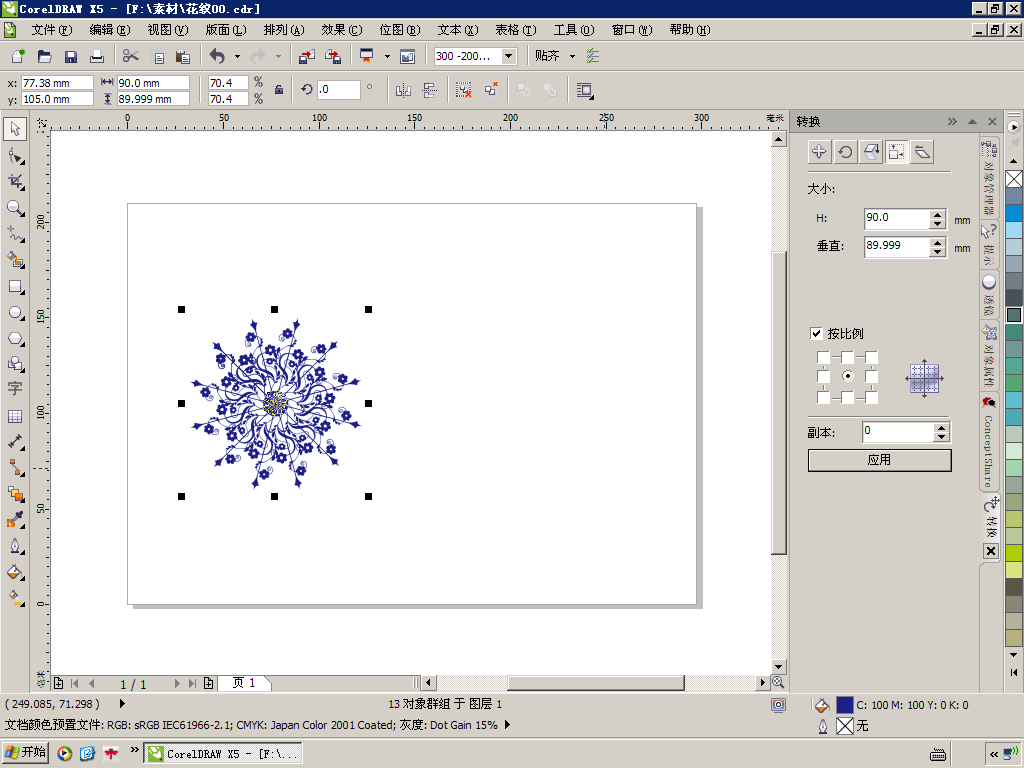
Task: Select the Text tool
Action: click(x=15, y=389)
